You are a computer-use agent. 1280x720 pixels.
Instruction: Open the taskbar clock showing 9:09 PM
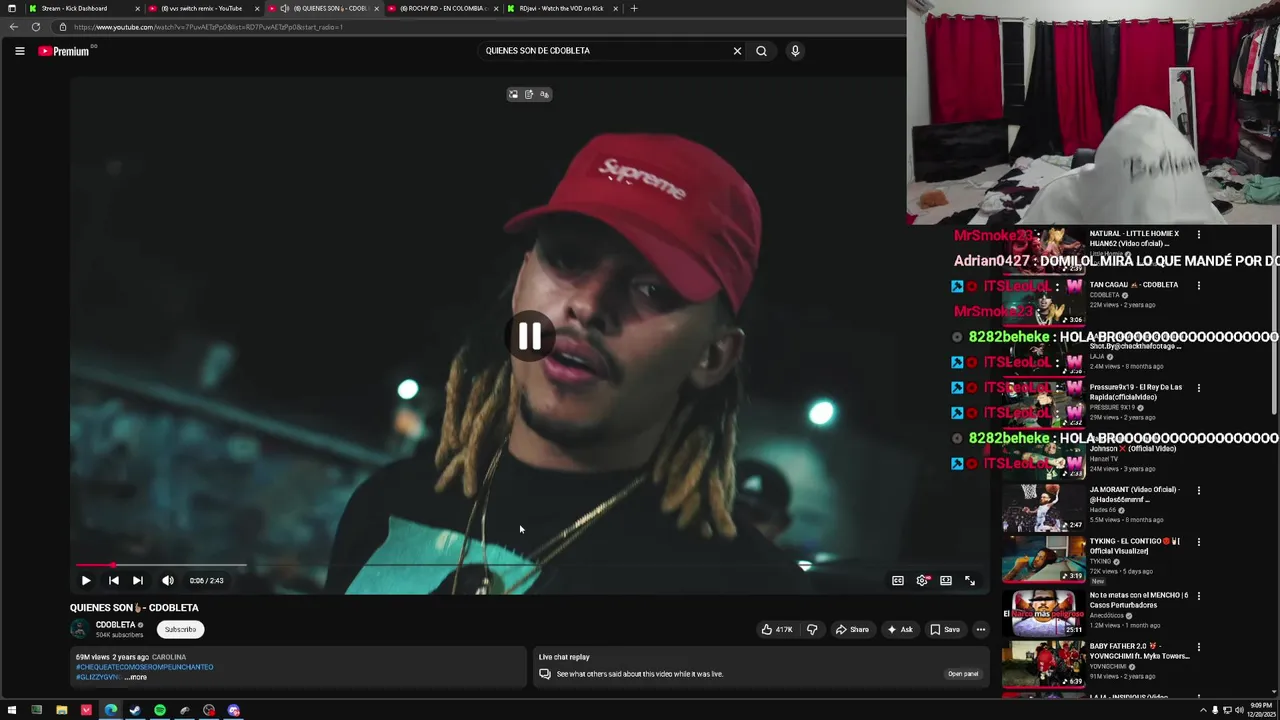1261,710
